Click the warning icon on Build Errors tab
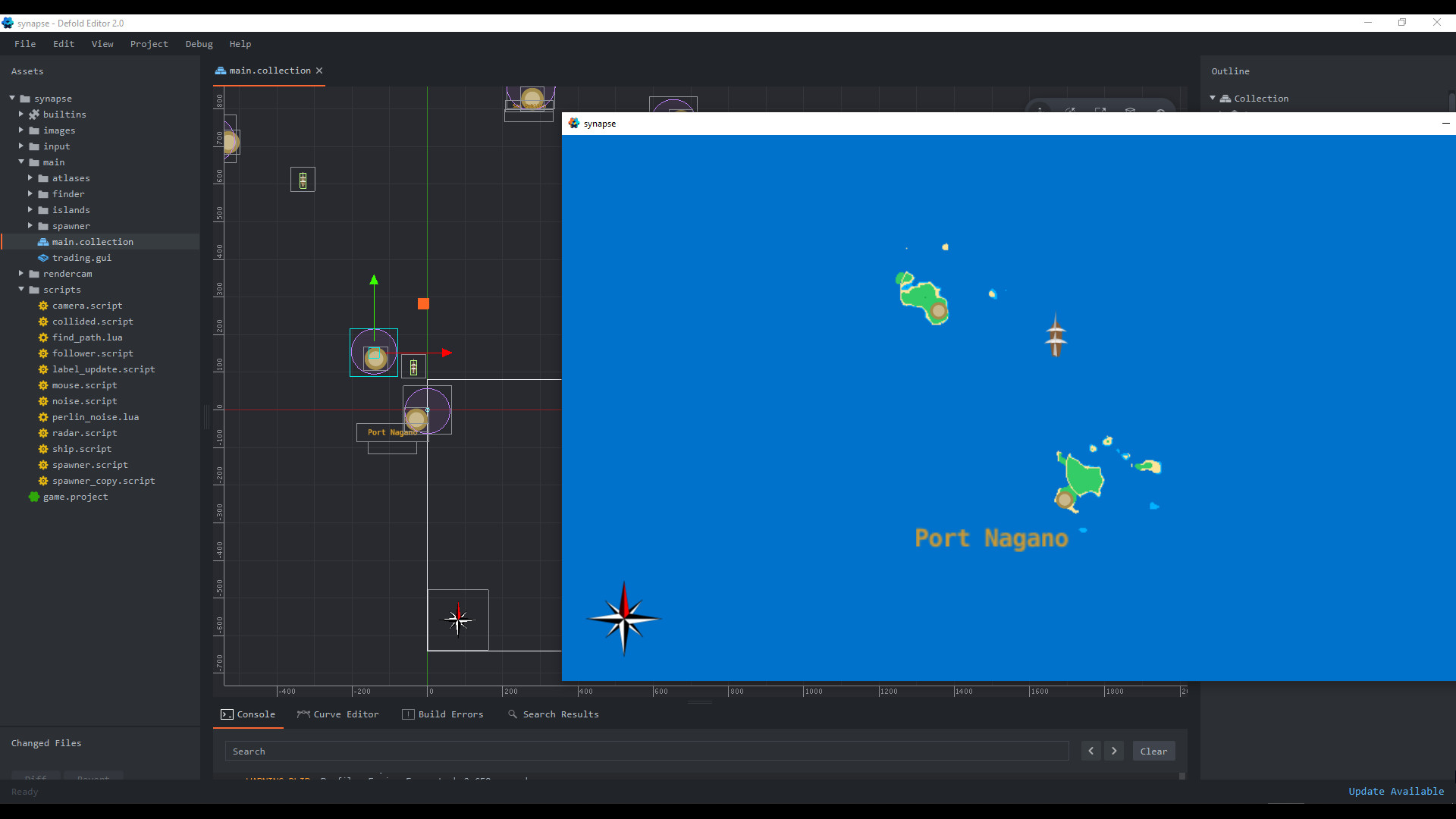This screenshot has height=819, width=1456. click(408, 714)
